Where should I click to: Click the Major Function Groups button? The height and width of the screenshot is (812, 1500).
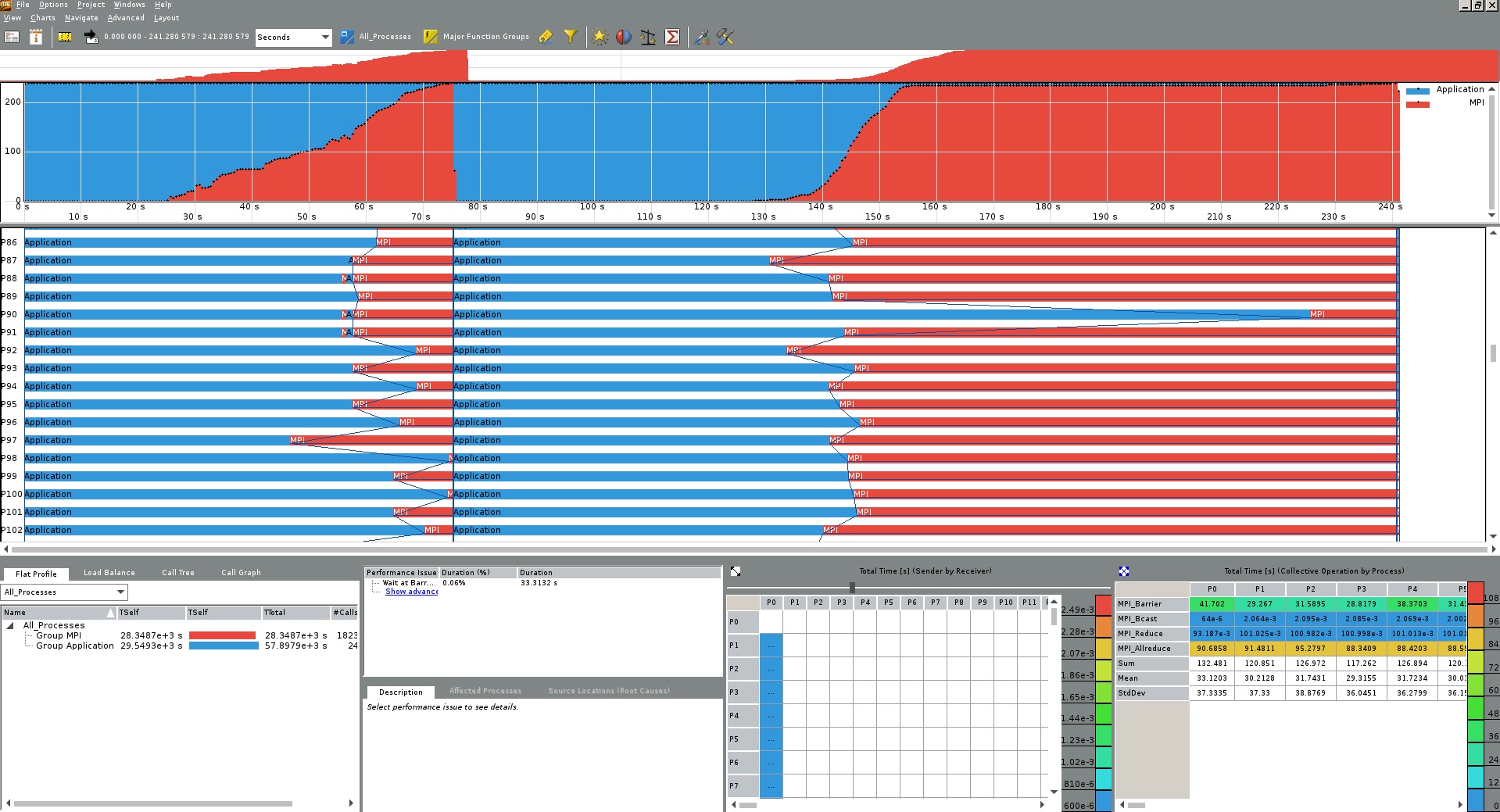[476, 37]
